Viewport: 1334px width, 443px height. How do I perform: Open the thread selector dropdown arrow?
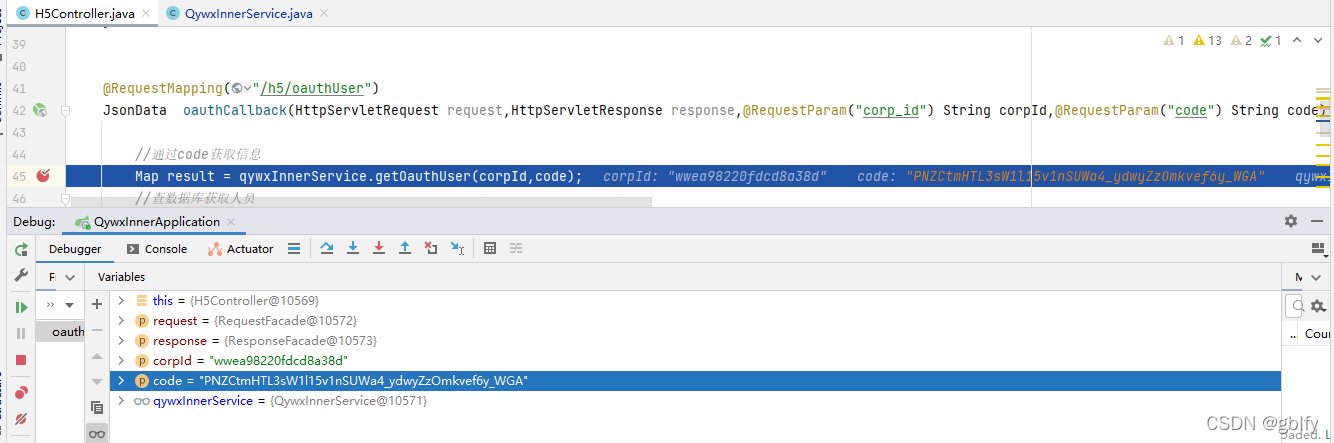(x=69, y=305)
